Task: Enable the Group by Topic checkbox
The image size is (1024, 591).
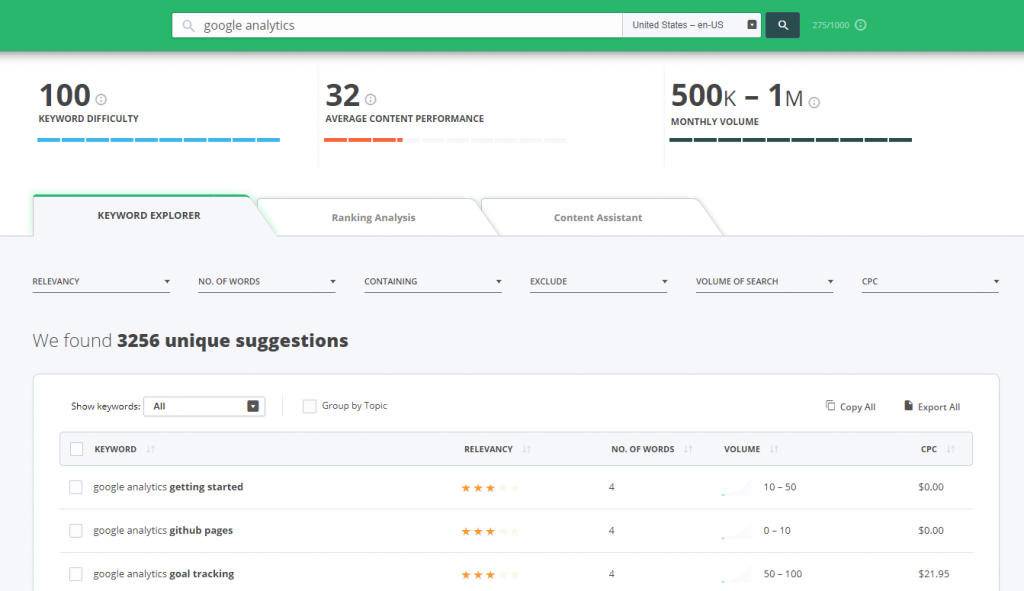Action: pos(309,406)
